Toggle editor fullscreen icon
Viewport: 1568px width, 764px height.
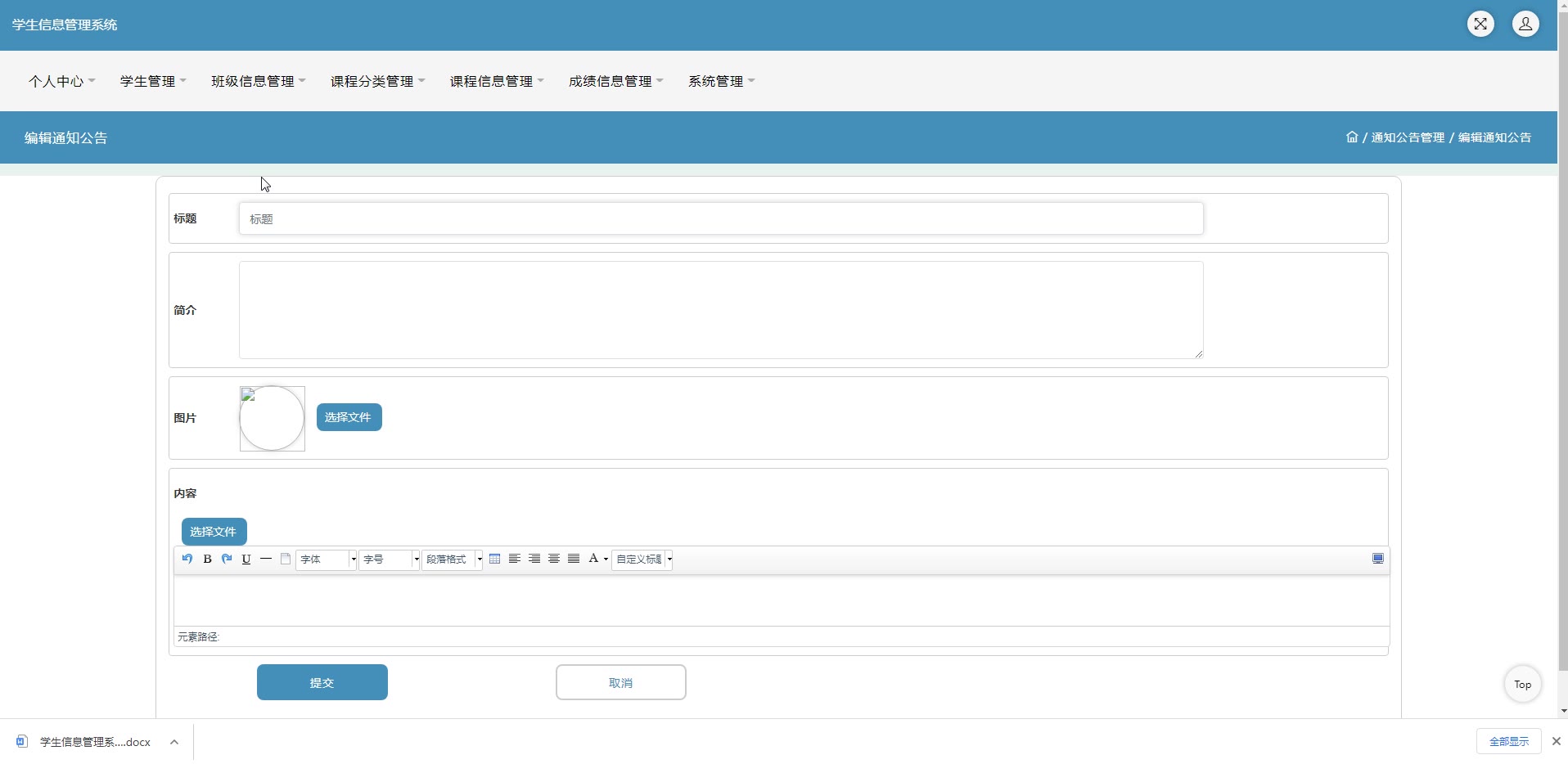point(1378,559)
